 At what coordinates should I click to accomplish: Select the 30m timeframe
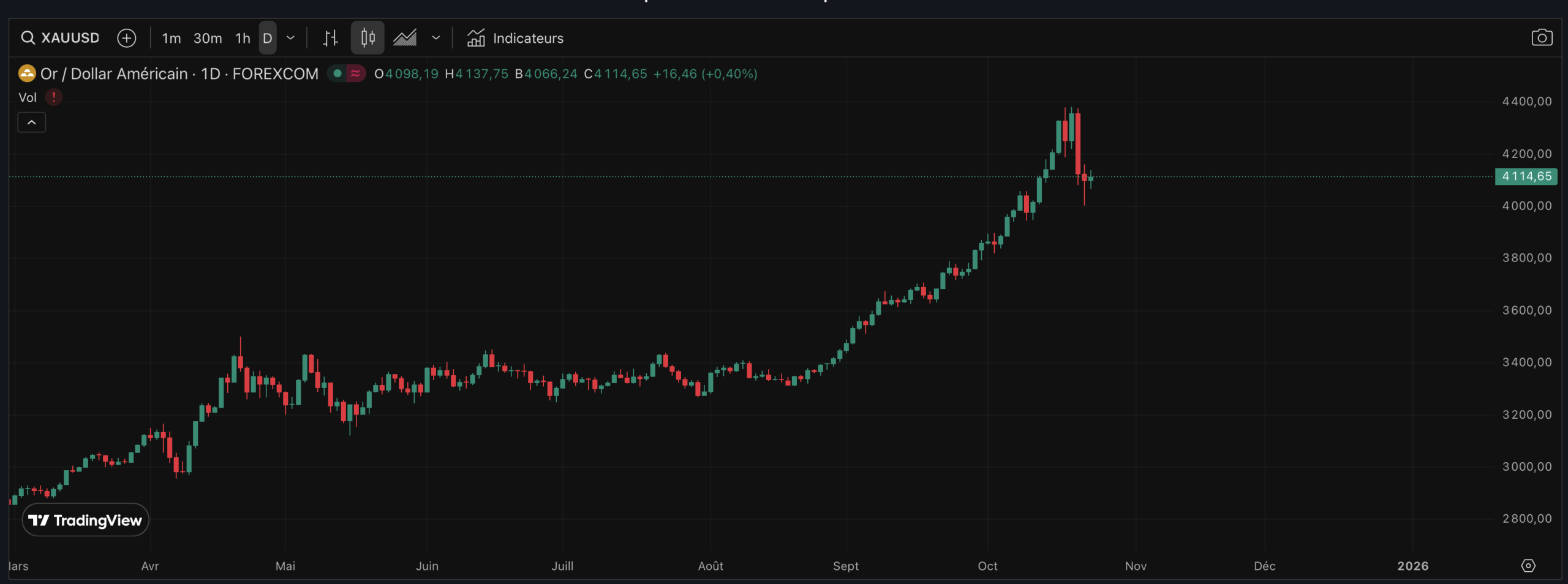tap(208, 38)
